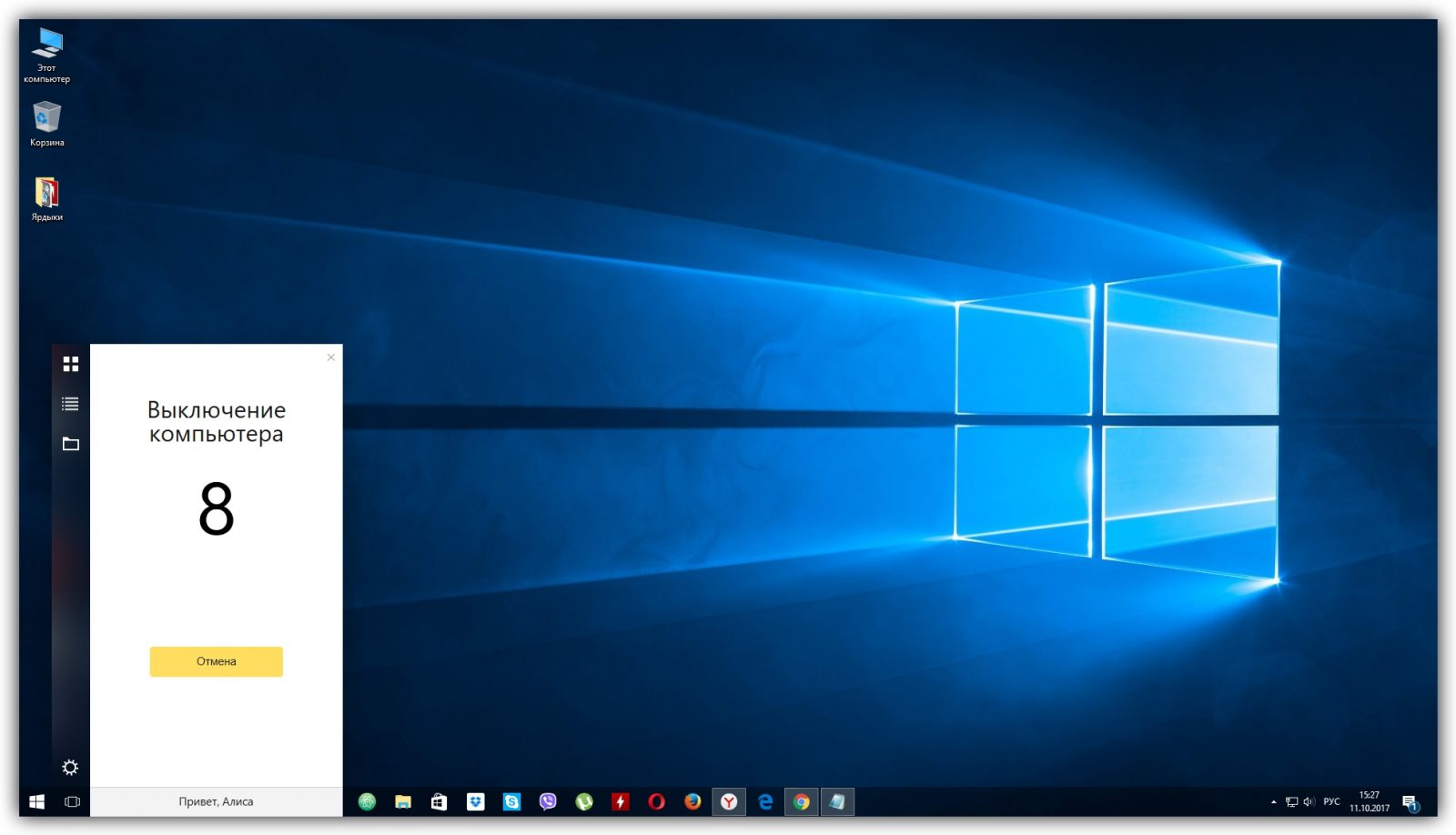The height and width of the screenshot is (835, 1456).
Task: Open the Action Center notifications
Action: (1410, 802)
